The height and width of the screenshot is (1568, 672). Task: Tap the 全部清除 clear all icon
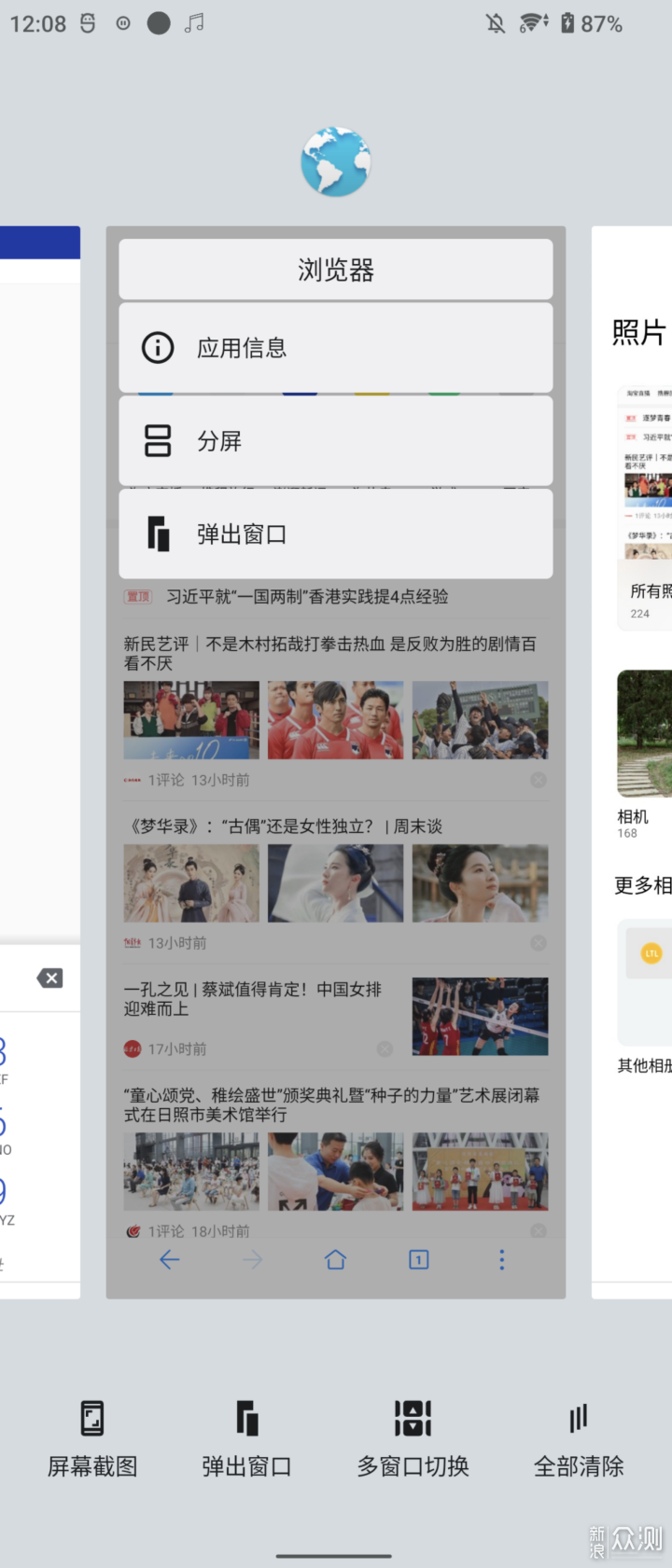579,1419
